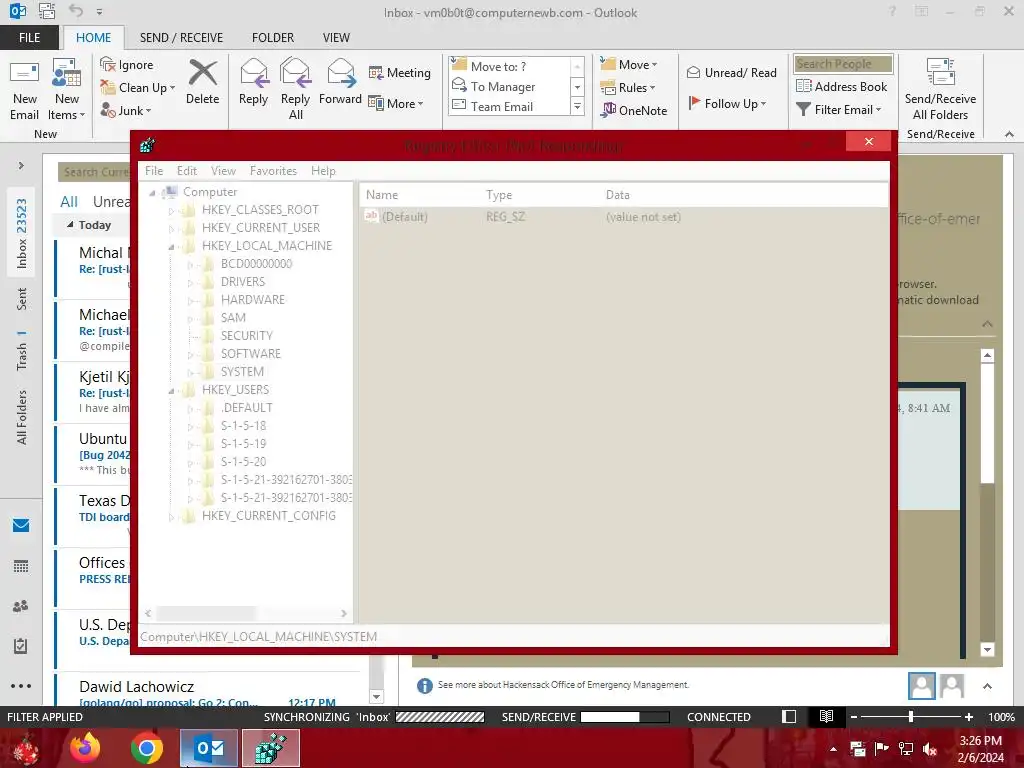Open Registry Editor File menu
The height and width of the screenshot is (768, 1024).
154,170
